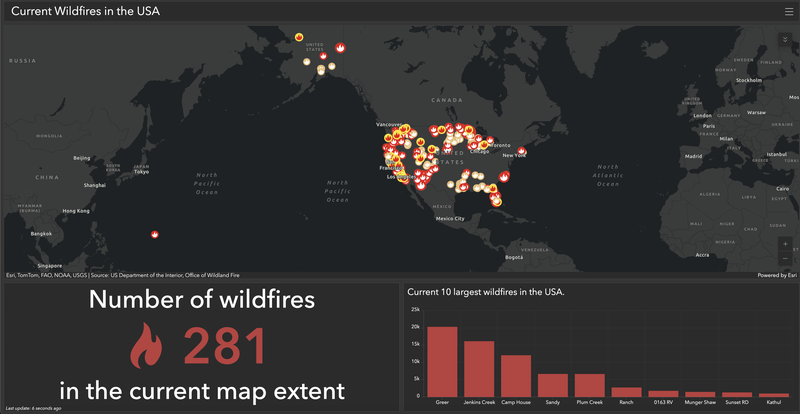Zoom in with the map plus button
This screenshot has width=800, height=414.
pyautogui.click(x=785, y=244)
